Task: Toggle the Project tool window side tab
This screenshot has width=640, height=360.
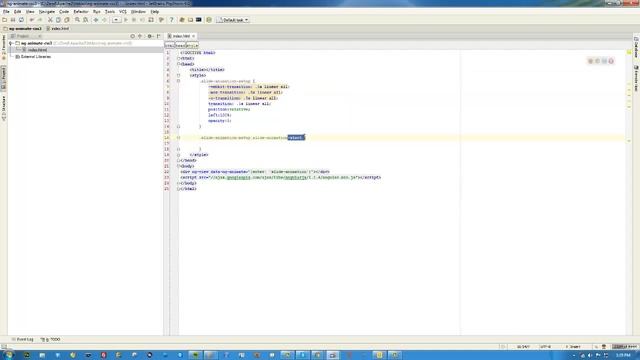Action: pos(4,78)
